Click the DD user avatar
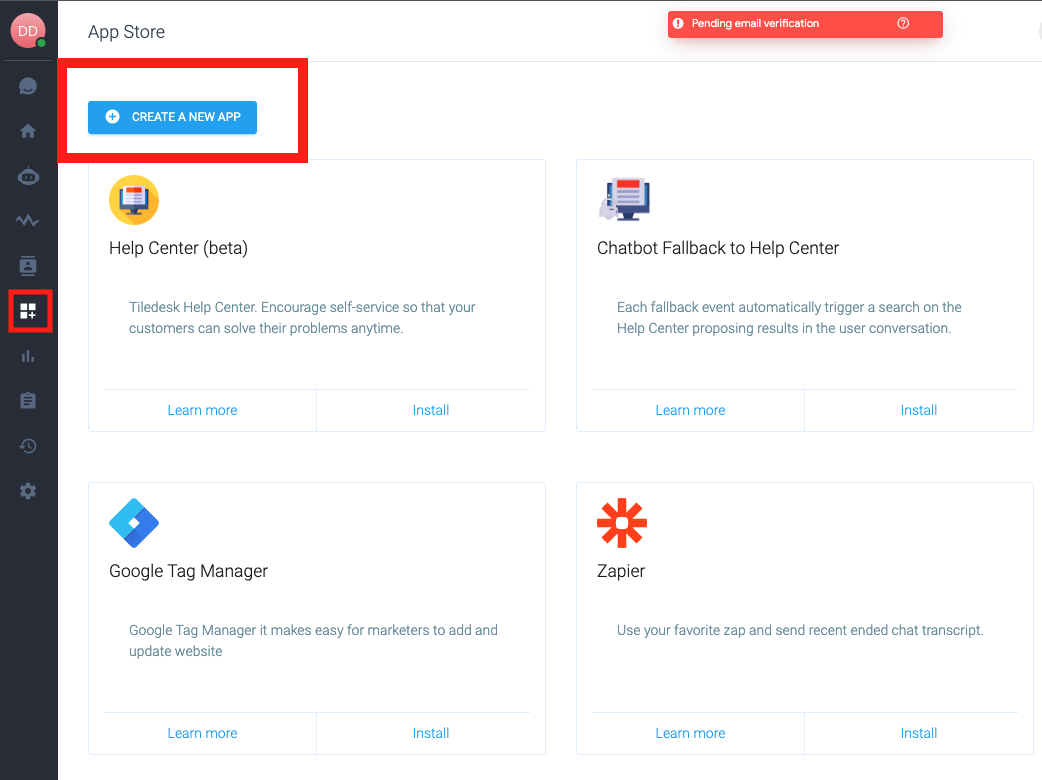This screenshot has height=780, width=1042. (27, 31)
